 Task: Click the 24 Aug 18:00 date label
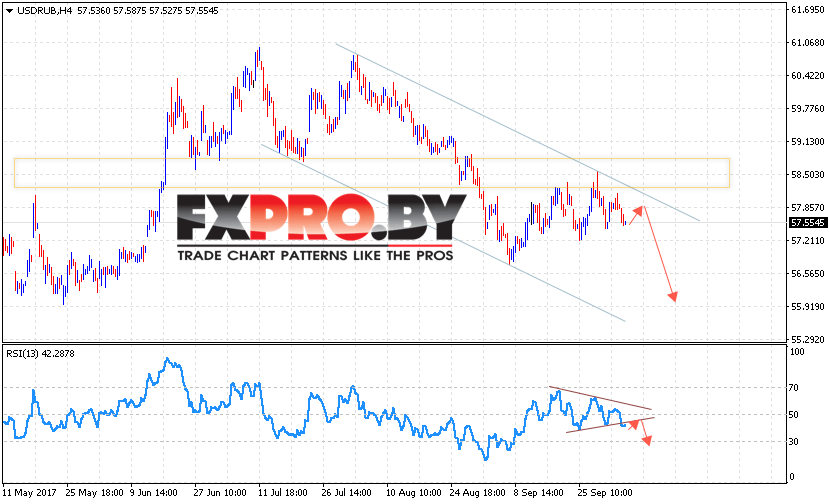pos(477,493)
